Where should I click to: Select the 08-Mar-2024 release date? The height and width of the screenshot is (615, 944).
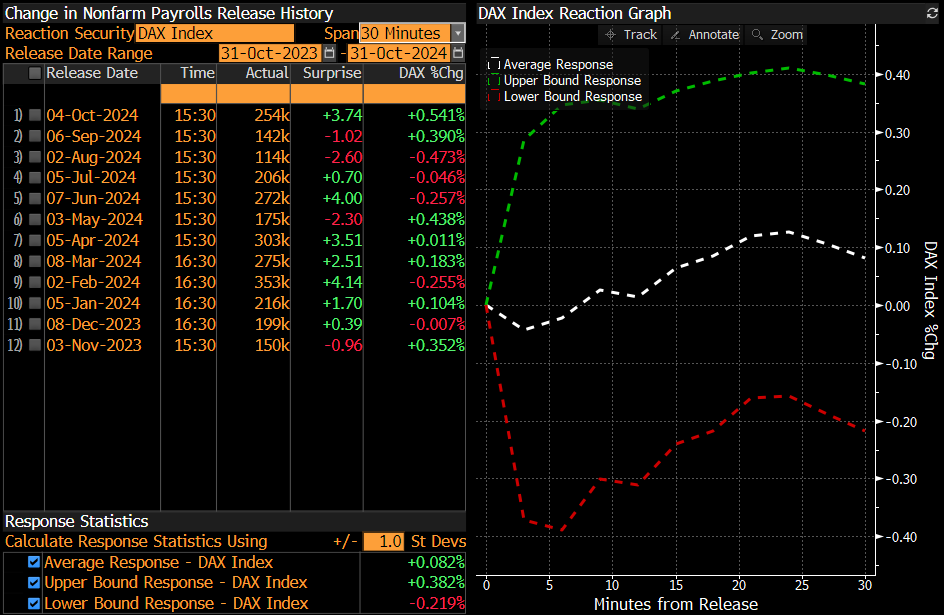93,262
